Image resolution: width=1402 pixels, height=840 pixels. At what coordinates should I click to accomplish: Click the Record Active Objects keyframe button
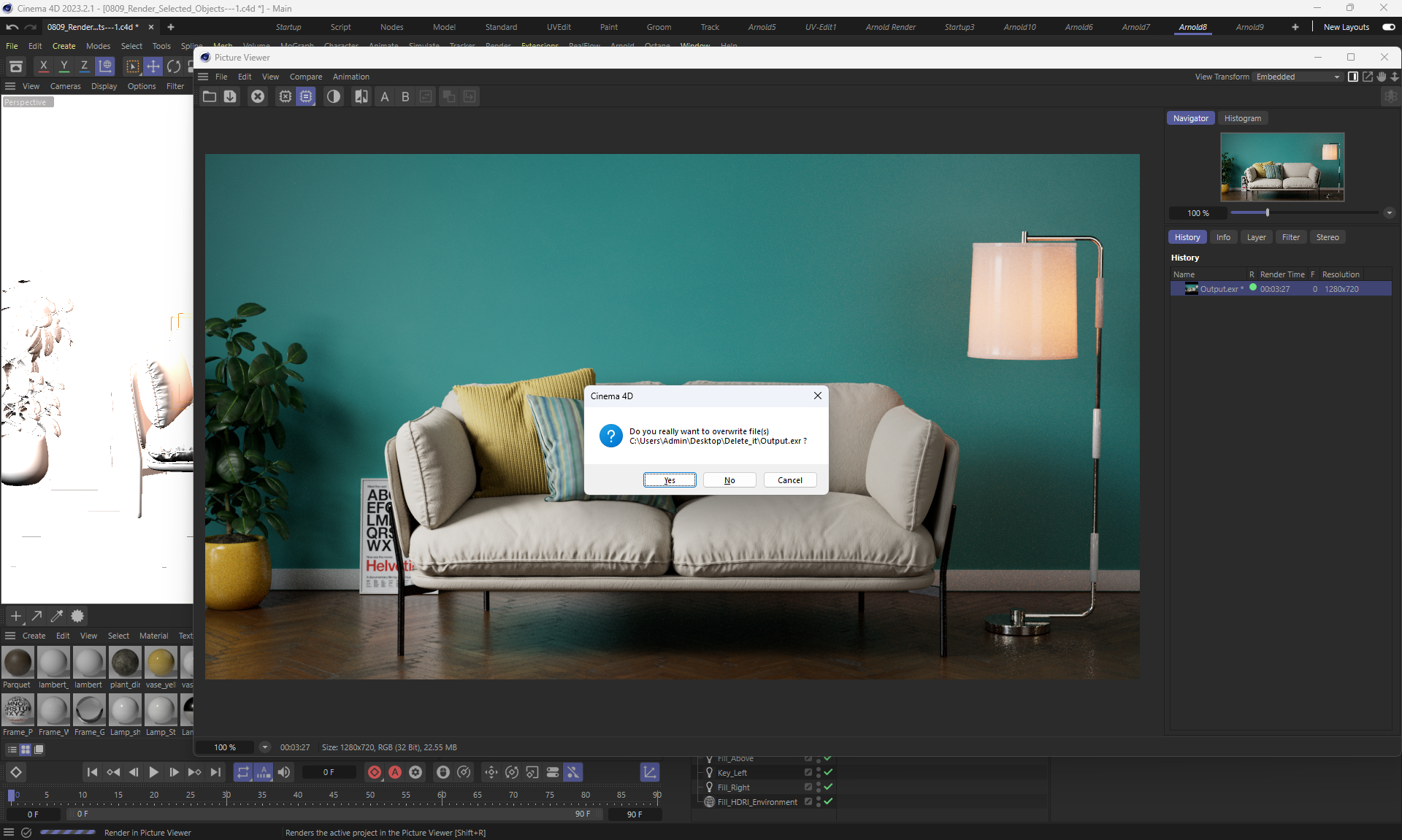coord(375,772)
